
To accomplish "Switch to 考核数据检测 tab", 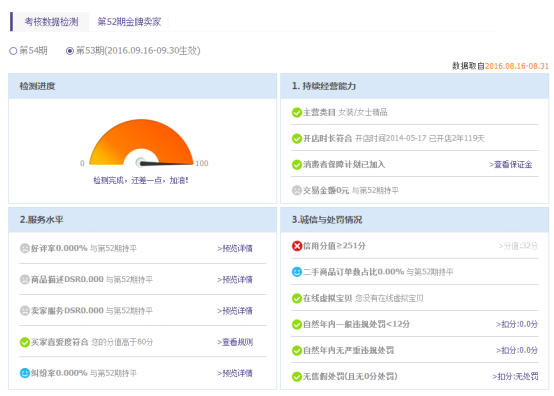I will [51, 22].
